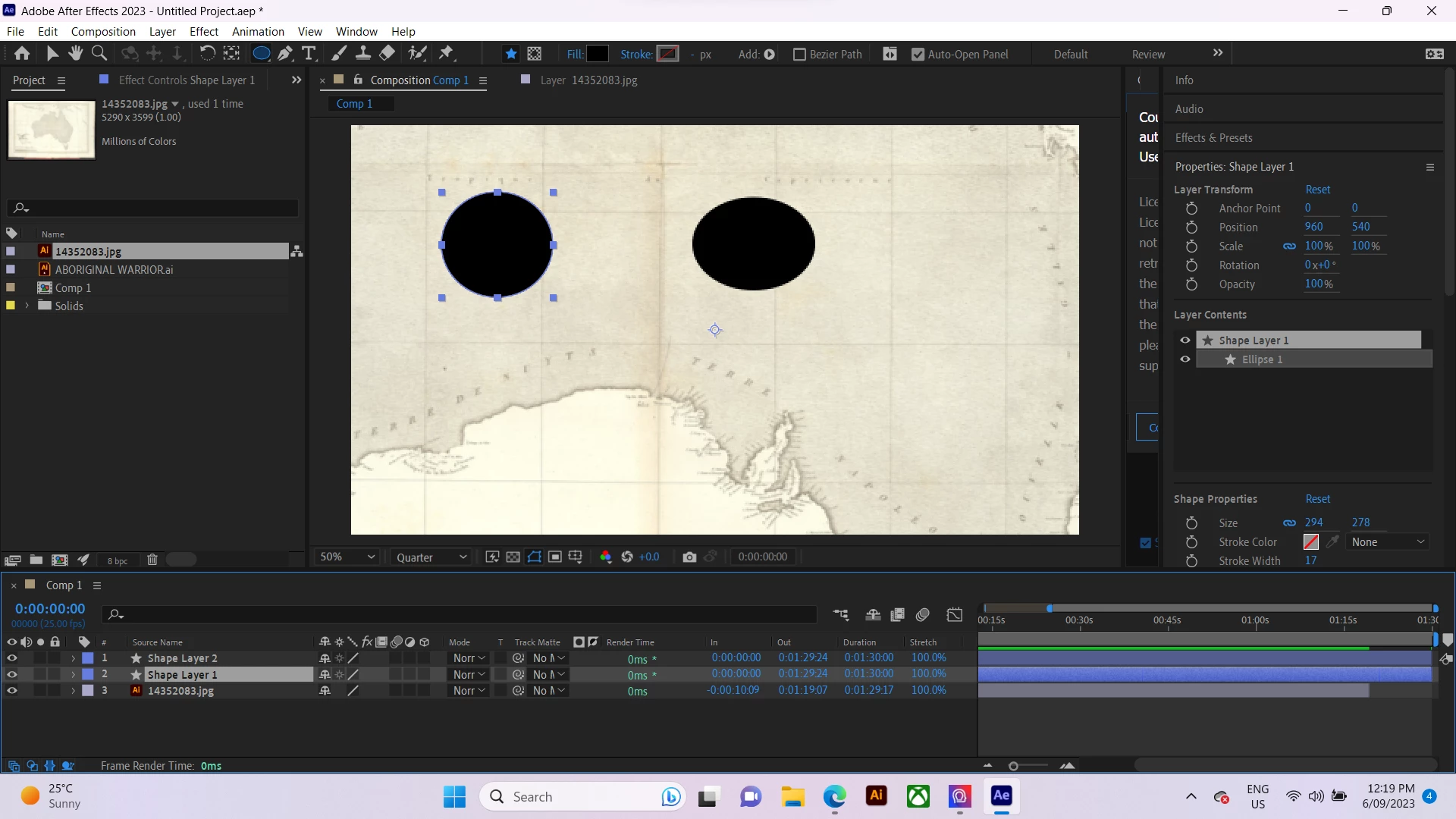The width and height of the screenshot is (1456, 819).
Task: Switch to the Review workspace
Action: tap(1148, 55)
